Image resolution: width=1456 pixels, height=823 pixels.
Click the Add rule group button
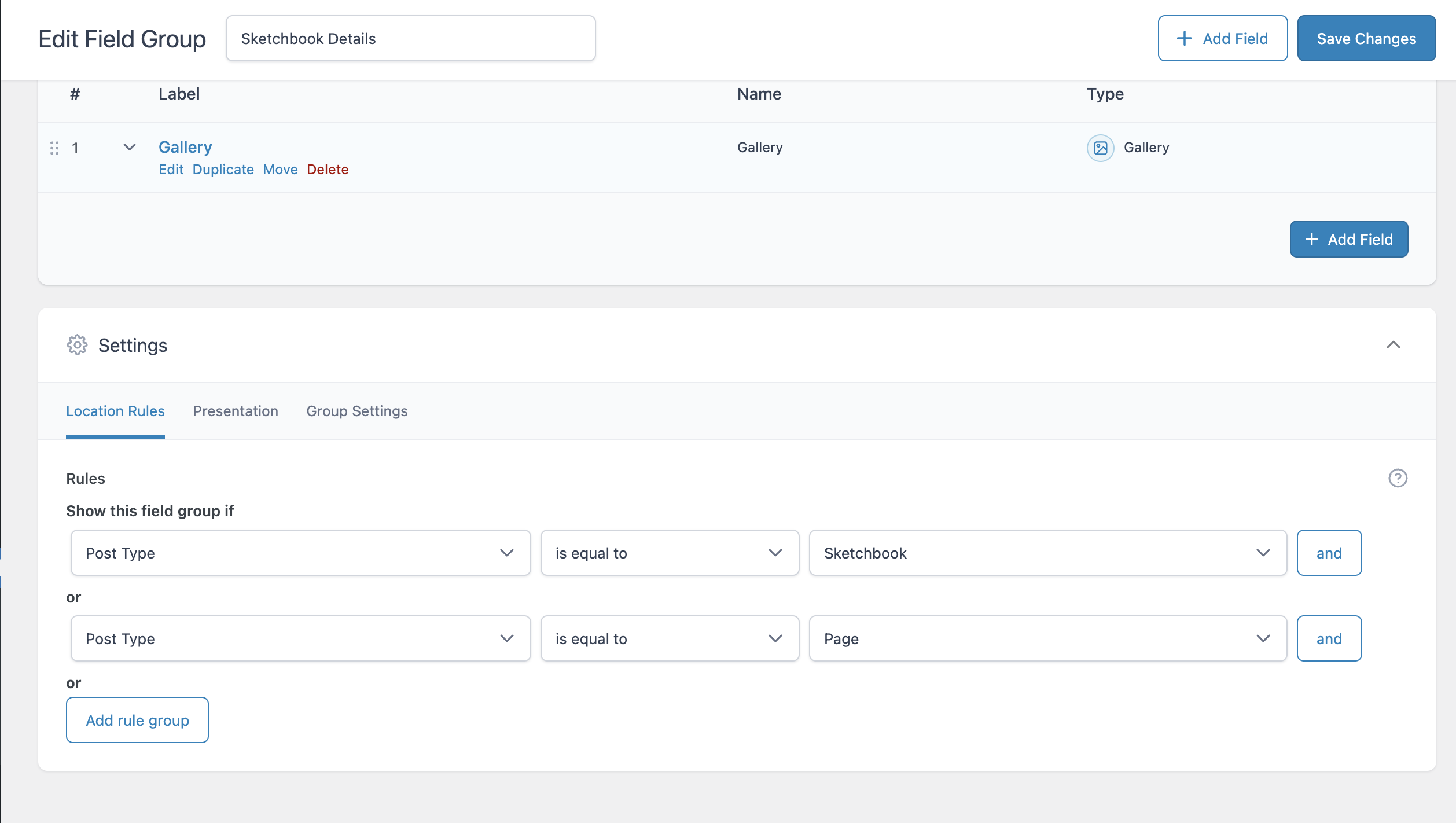point(137,720)
